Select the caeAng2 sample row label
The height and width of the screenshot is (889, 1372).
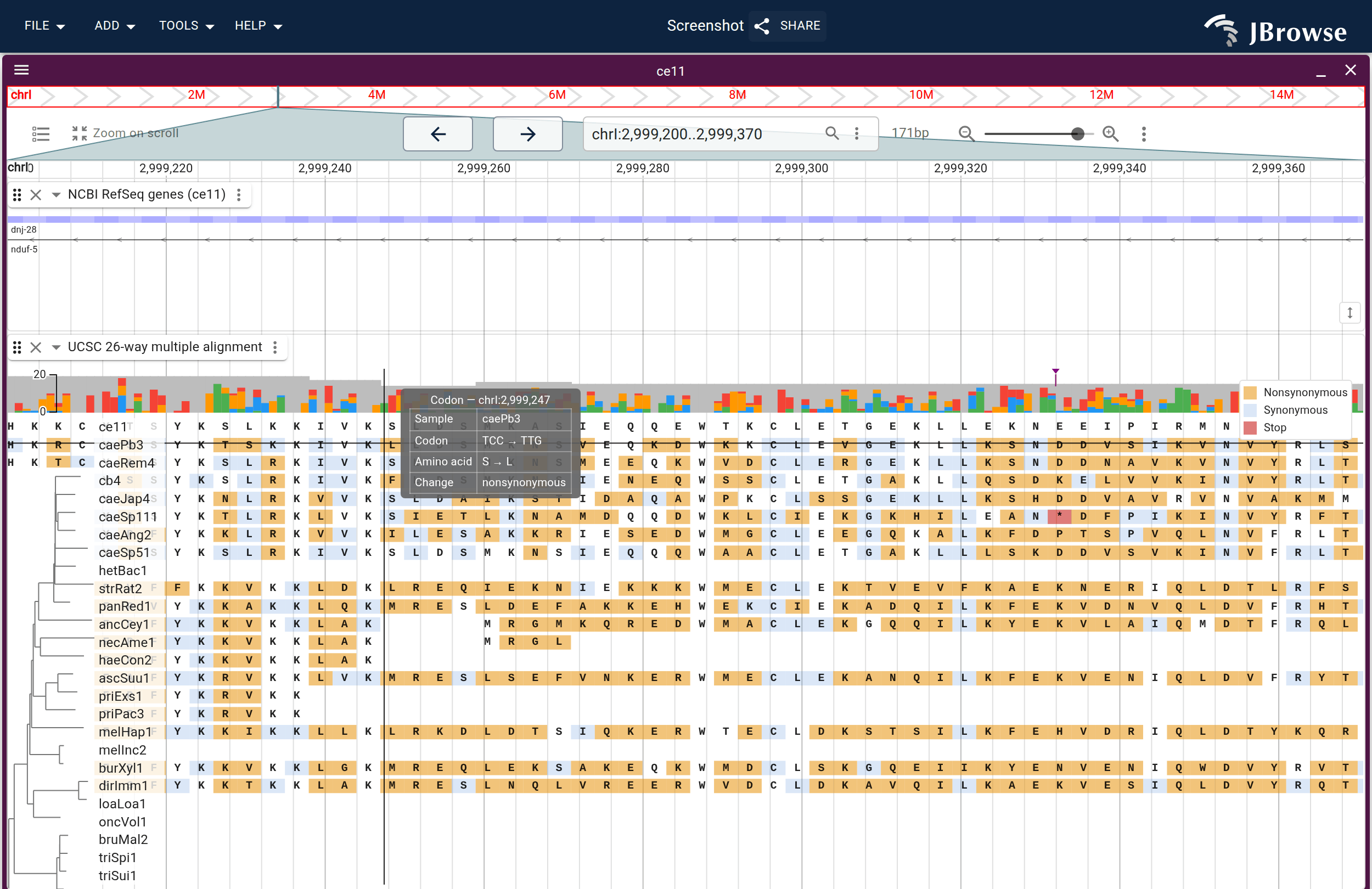point(125,534)
